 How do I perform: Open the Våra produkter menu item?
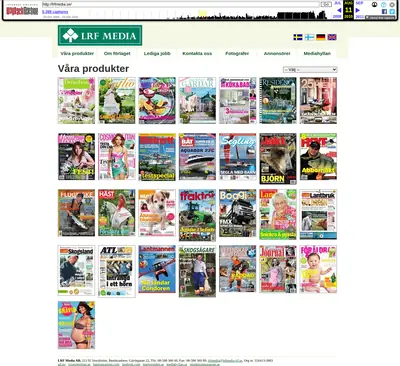(77, 53)
